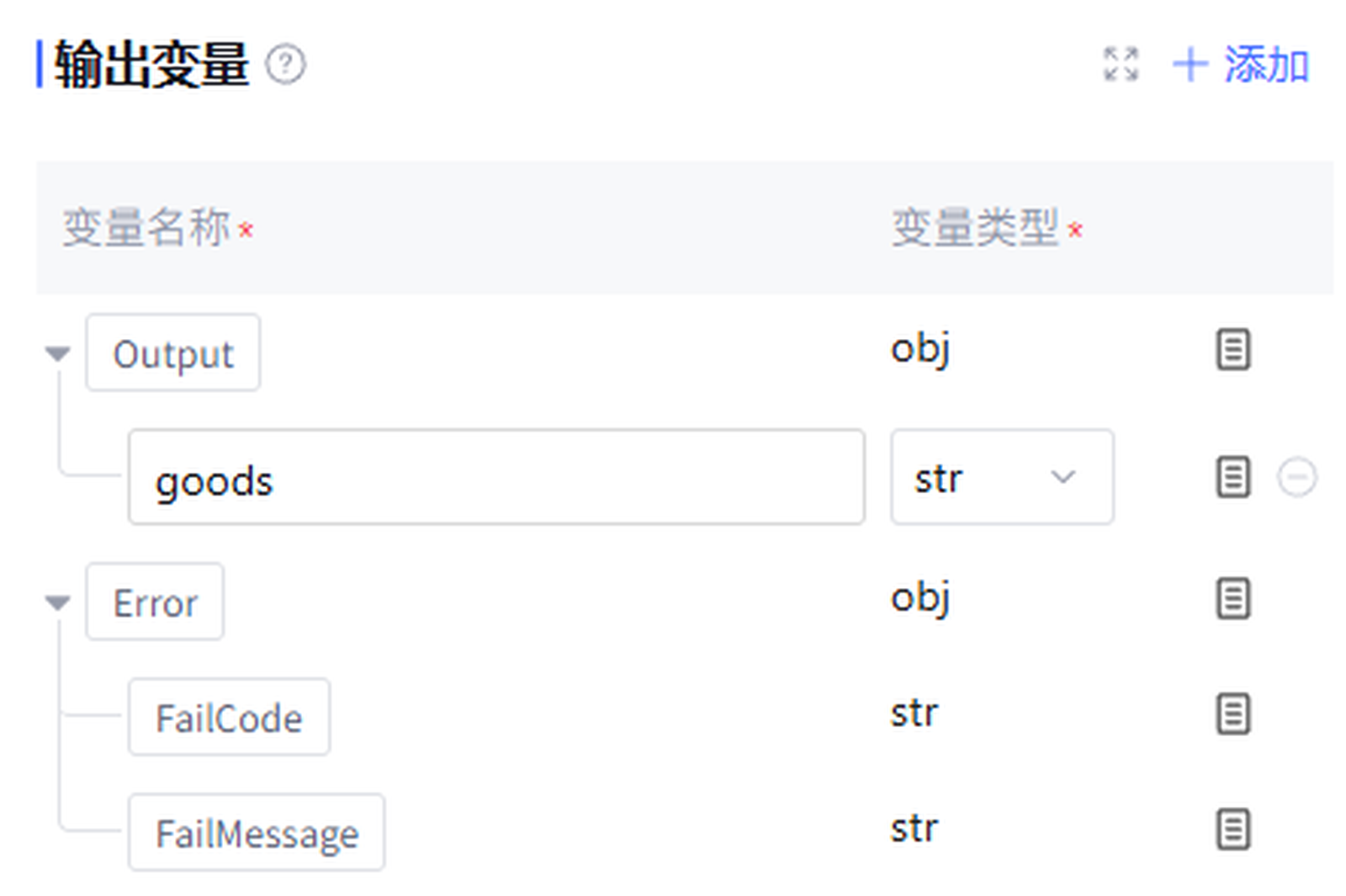1346x896 pixels.
Task: Collapse the Error tree node
Action: tap(57, 602)
